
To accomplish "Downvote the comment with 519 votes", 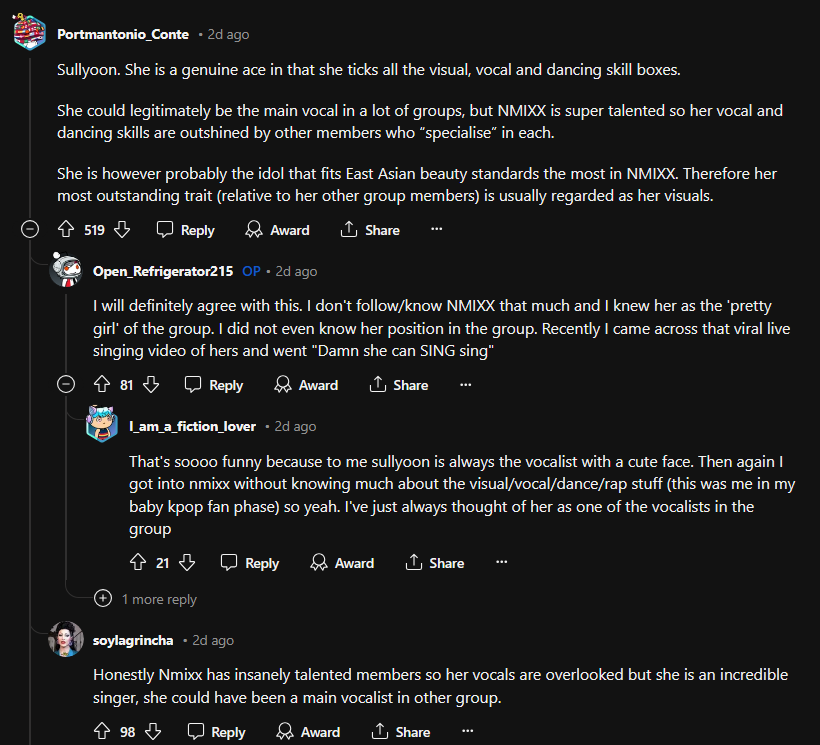I will point(122,230).
